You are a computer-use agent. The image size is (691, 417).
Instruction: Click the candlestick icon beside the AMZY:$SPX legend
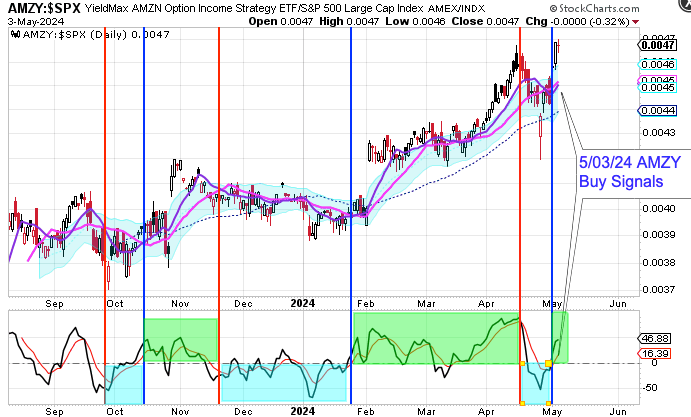coord(12,33)
